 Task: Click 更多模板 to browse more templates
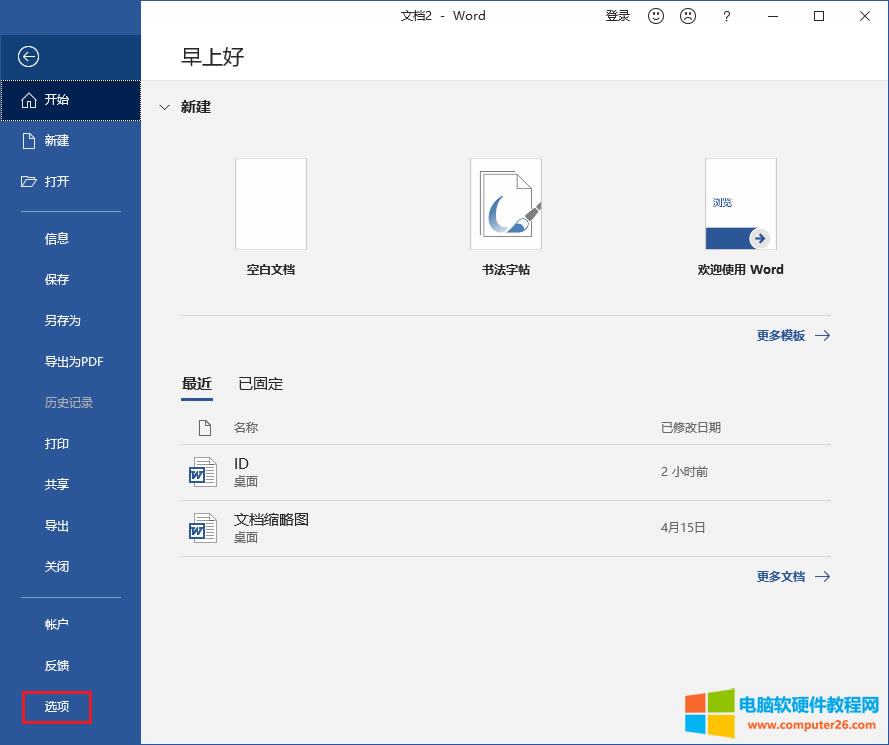pos(783,335)
